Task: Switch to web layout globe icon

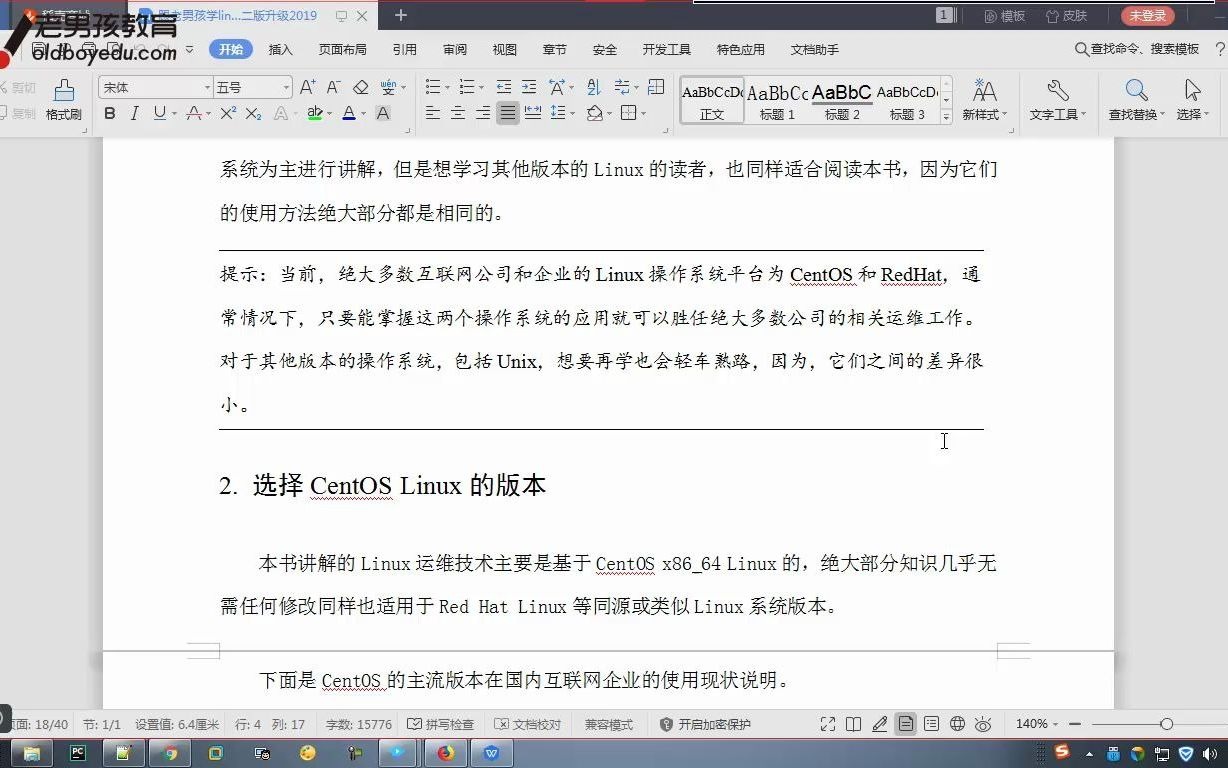Action: [957, 724]
